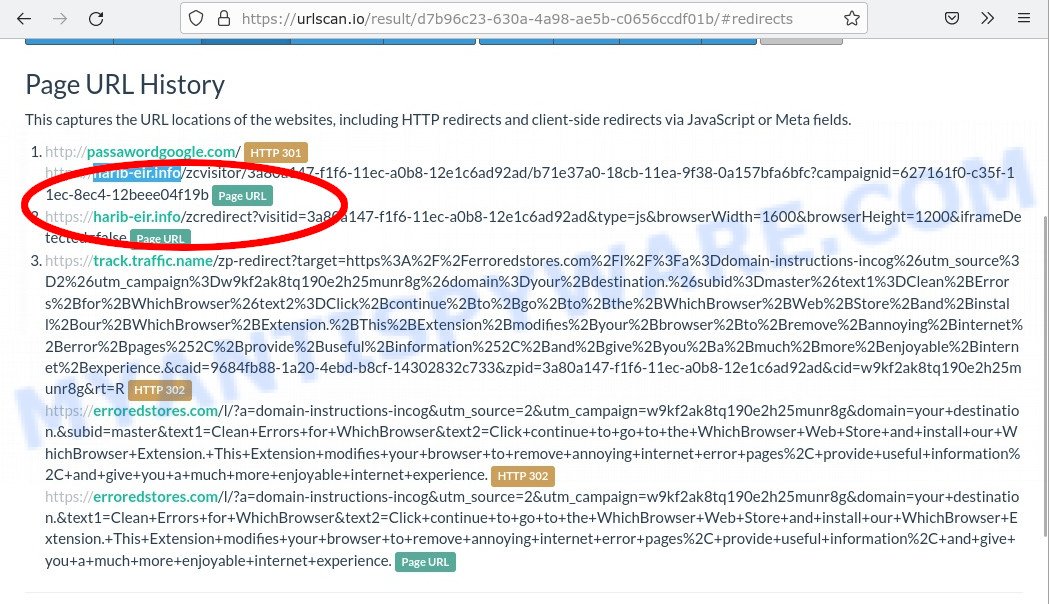
Task: Go forward using the browser forward arrow
Action: tap(60, 19)
